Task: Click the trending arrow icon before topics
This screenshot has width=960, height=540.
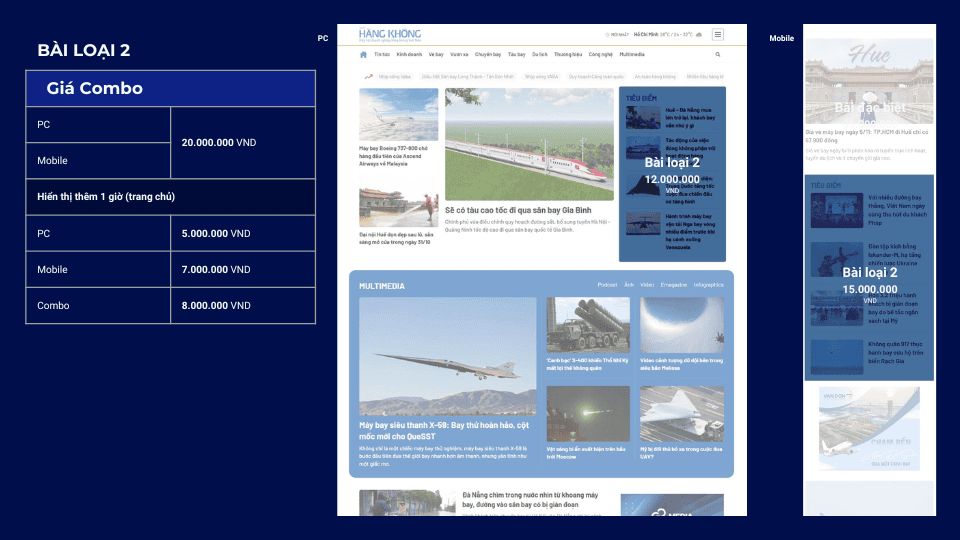Action: [x=368, y=76]
